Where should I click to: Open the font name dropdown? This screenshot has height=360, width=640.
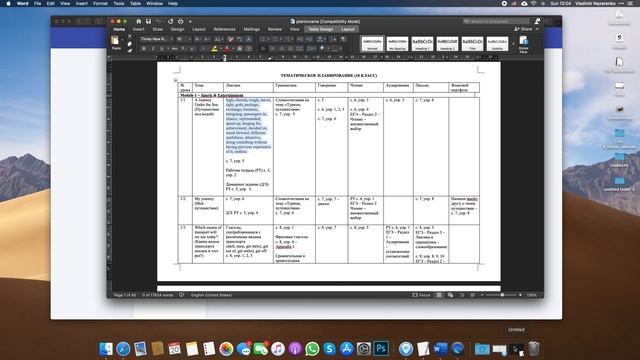tap(172, 39)
